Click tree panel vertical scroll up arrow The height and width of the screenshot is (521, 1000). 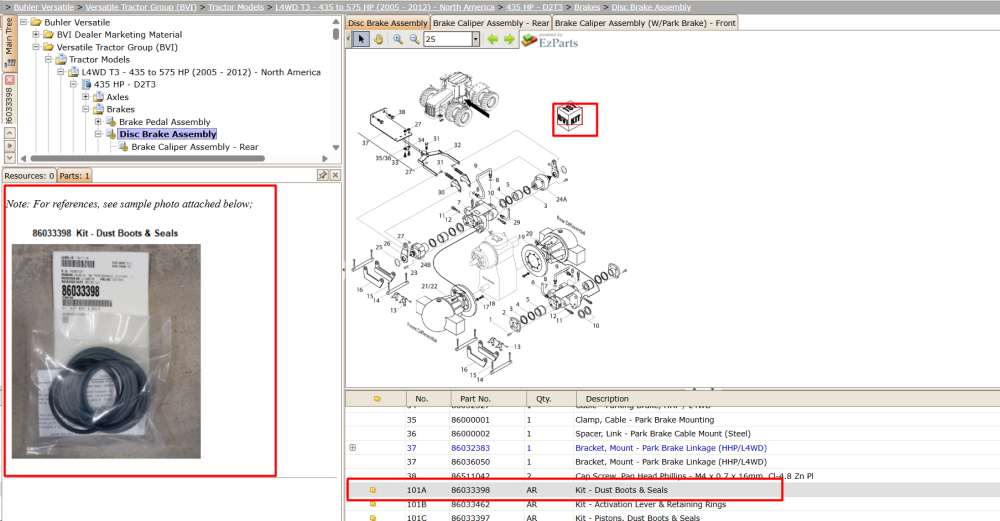coord(336,21)
